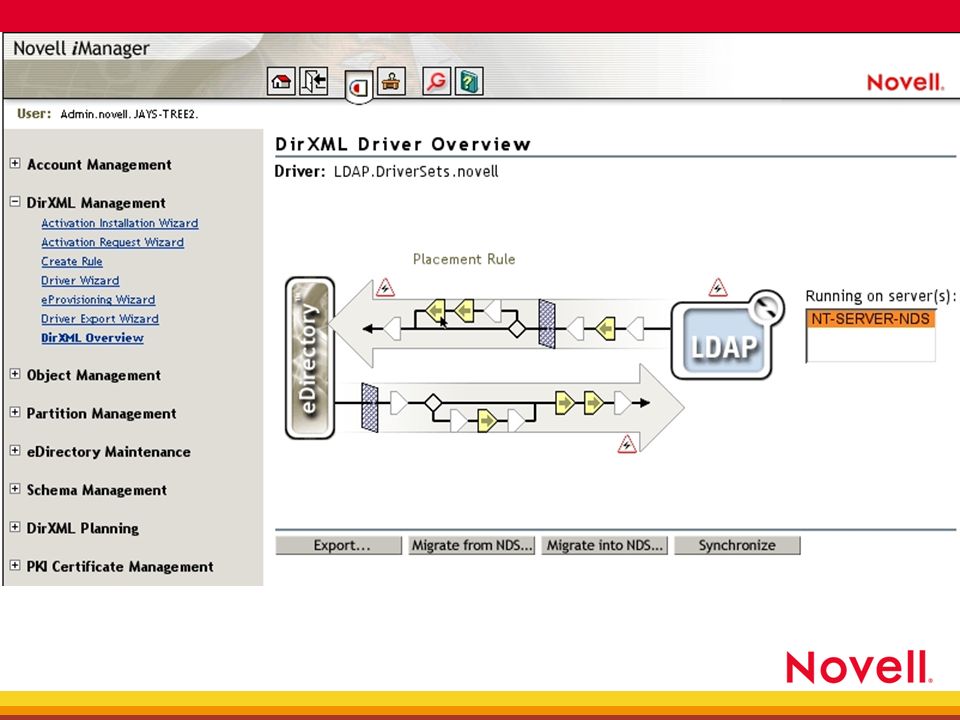Launch the Driver Wizard link
The height and width of the screenshot is (720, 960).
[x=80, y=280]
